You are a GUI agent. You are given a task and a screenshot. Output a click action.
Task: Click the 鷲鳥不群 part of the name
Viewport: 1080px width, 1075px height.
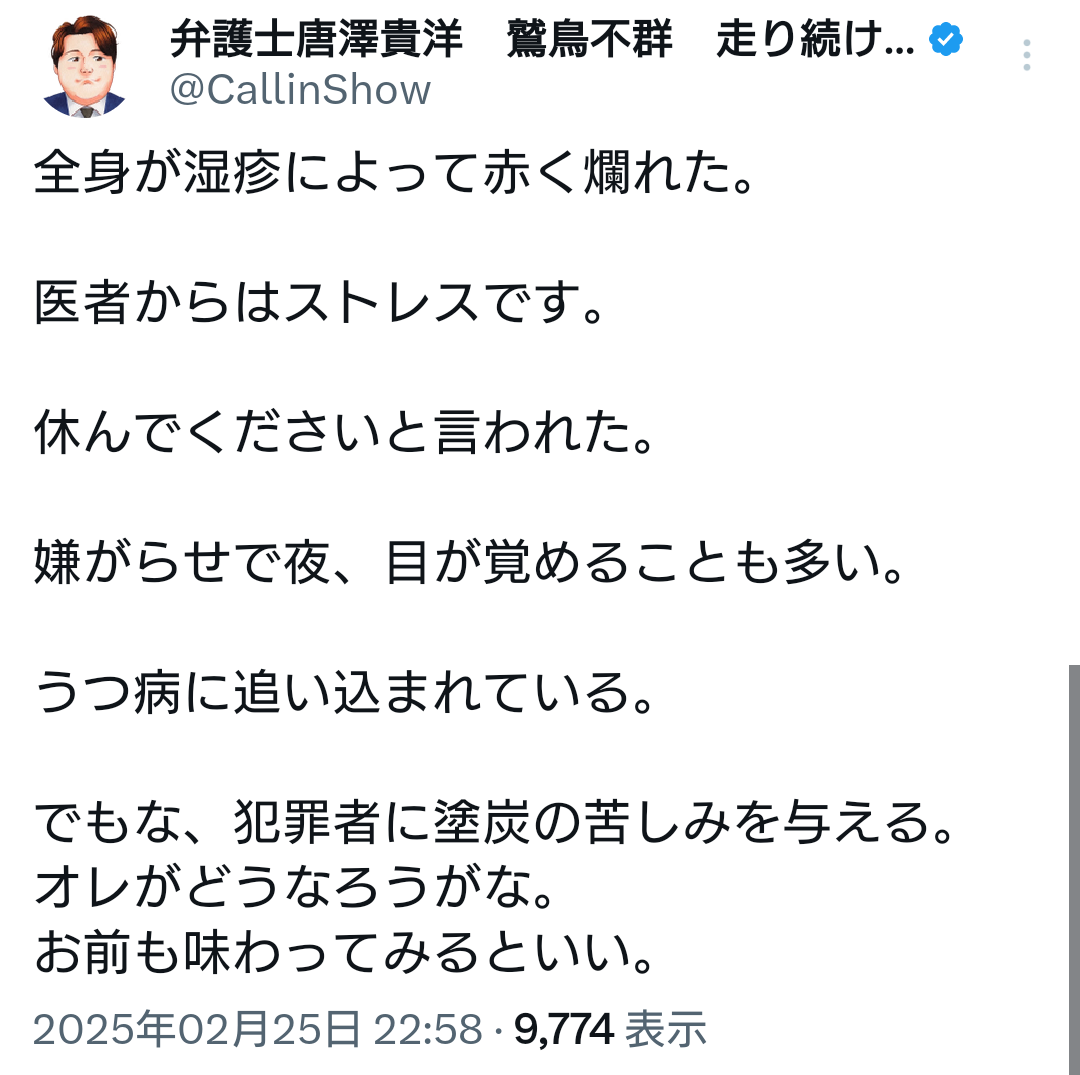click(589, 40)
